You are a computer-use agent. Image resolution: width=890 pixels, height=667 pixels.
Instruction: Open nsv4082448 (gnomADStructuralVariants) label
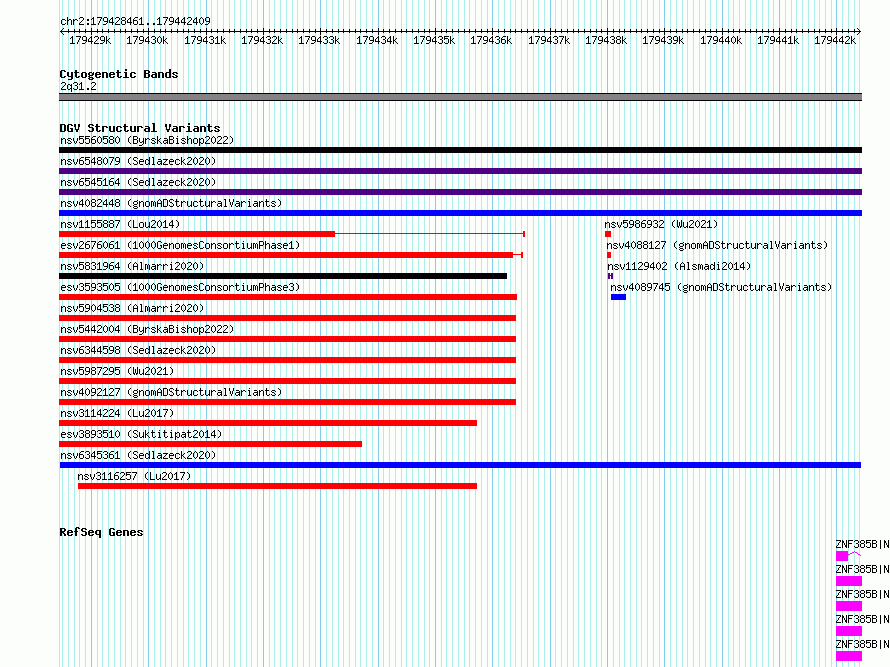[x=171, y=203]
